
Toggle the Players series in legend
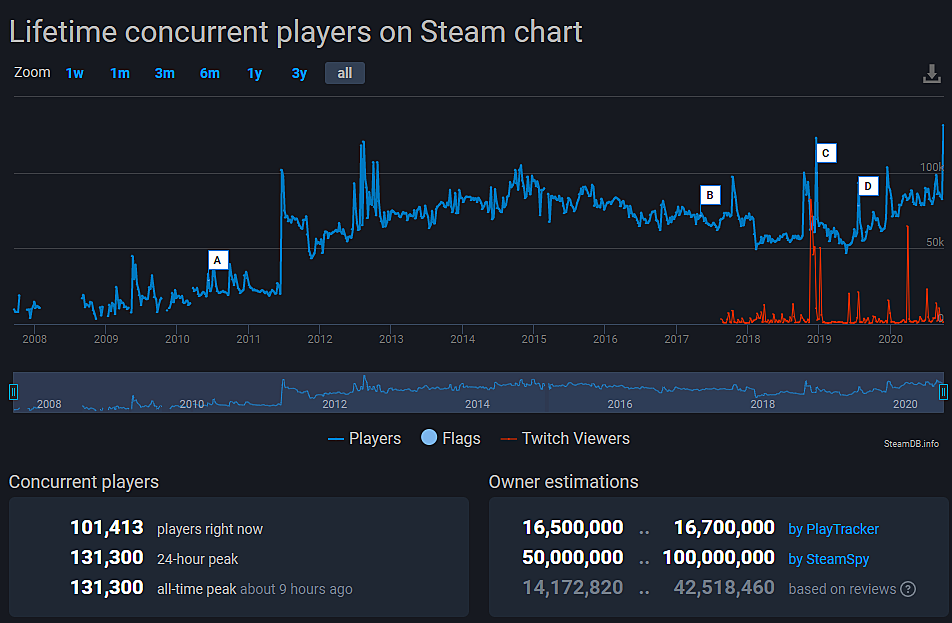365,438
